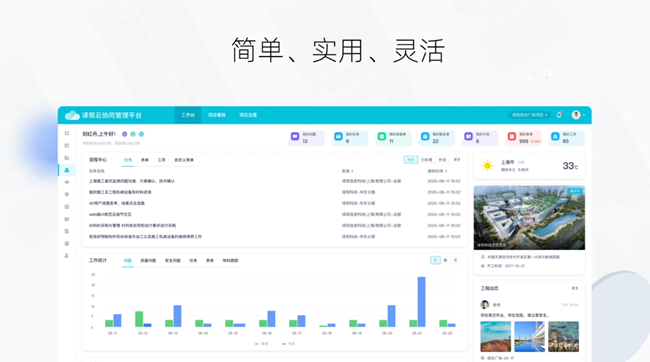Screen dimensions: 650x362
Task: Open the first task row in 流程中心
Action: (274, 181)
